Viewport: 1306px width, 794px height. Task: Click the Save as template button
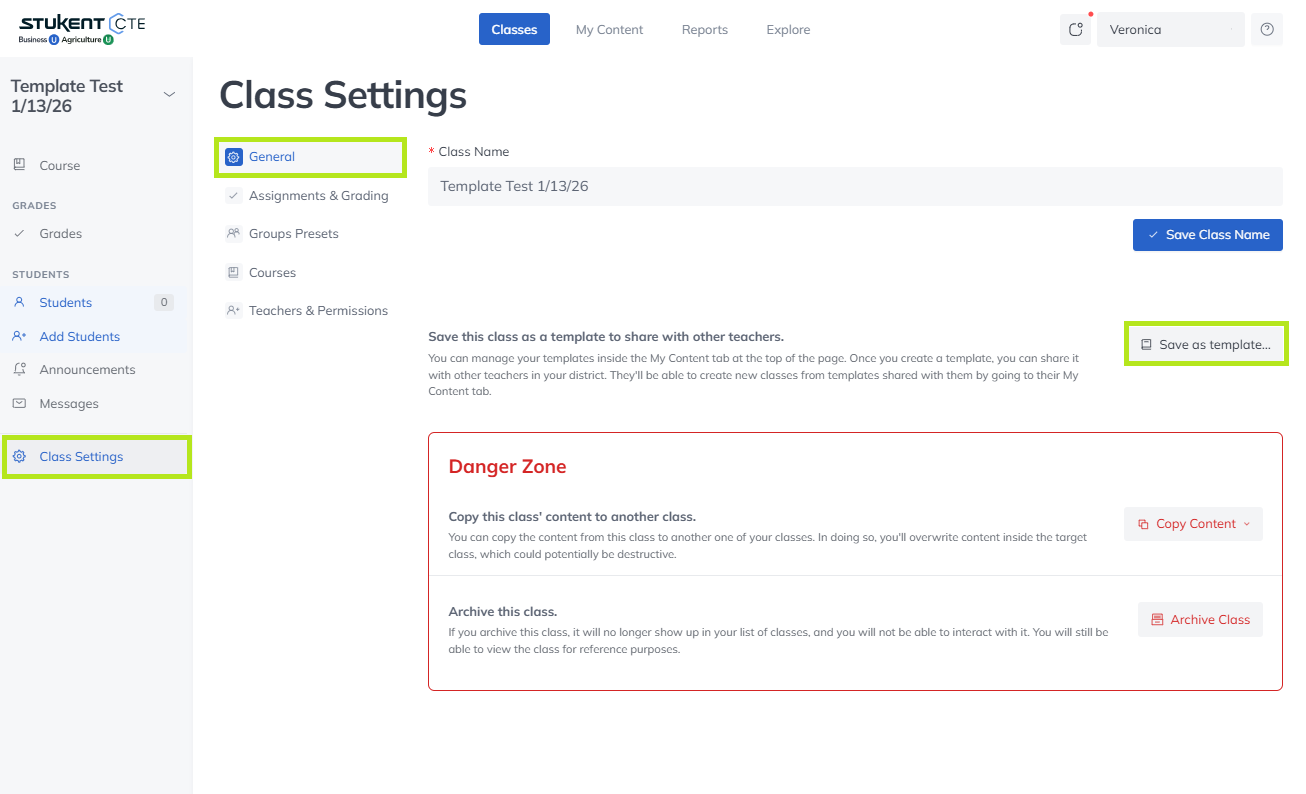click(1205, 344)
